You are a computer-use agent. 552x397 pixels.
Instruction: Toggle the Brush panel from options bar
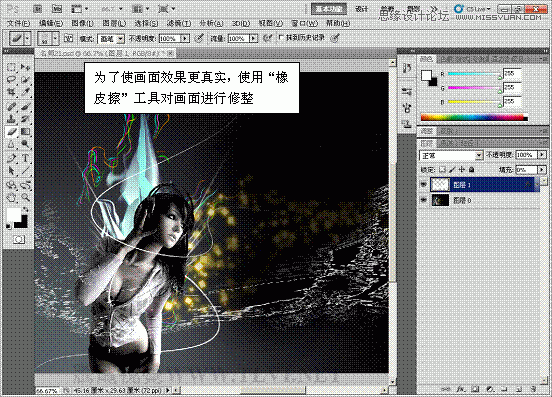tap(68, 38)
